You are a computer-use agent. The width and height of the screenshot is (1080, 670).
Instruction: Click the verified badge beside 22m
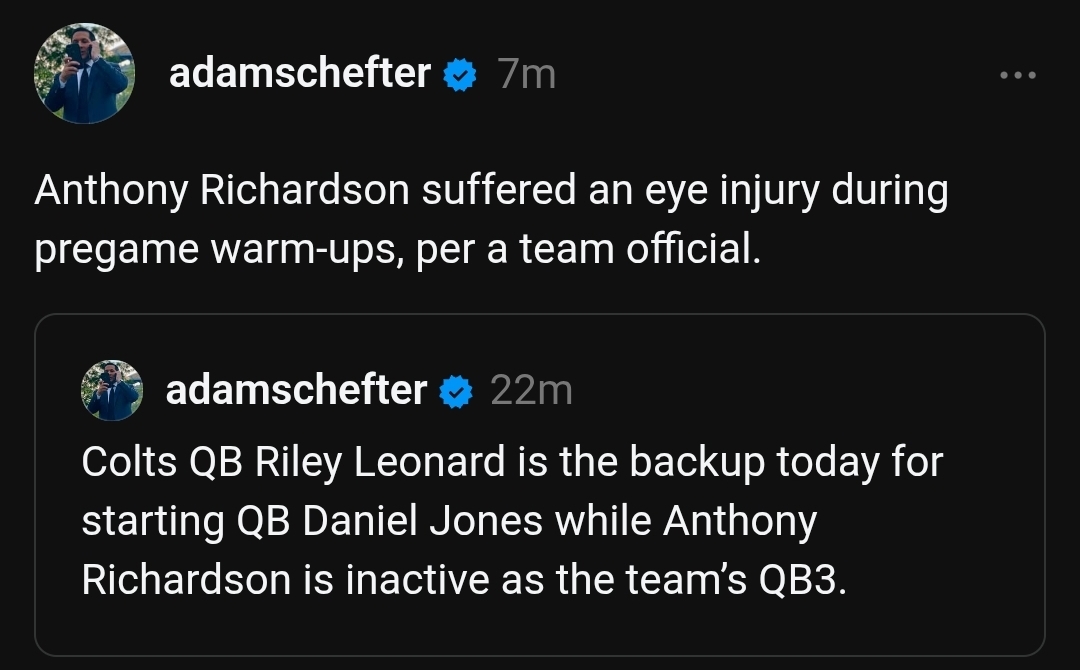click(456, 392)
